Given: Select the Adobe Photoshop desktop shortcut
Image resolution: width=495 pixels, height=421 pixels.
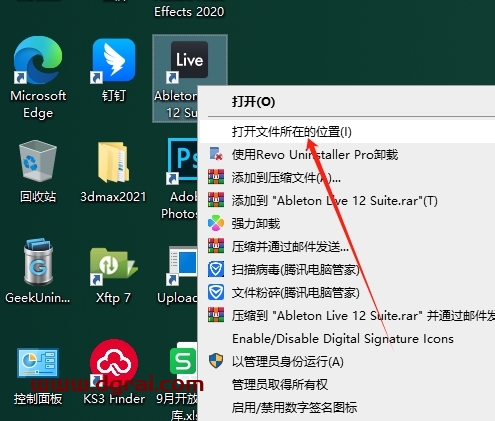Looking at the screenshot, I should 182,161.
